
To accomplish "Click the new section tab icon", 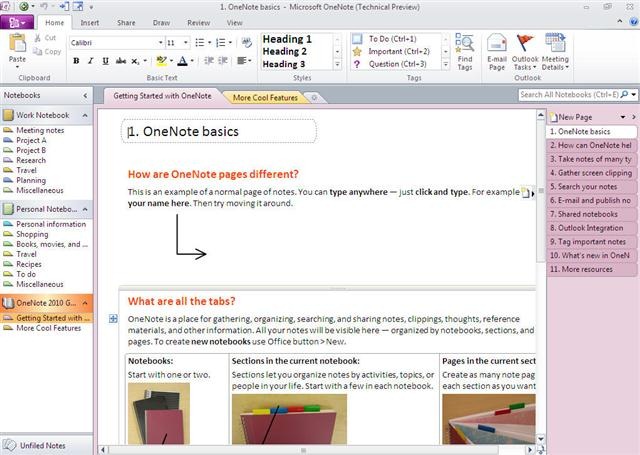I will coord(314,98).
